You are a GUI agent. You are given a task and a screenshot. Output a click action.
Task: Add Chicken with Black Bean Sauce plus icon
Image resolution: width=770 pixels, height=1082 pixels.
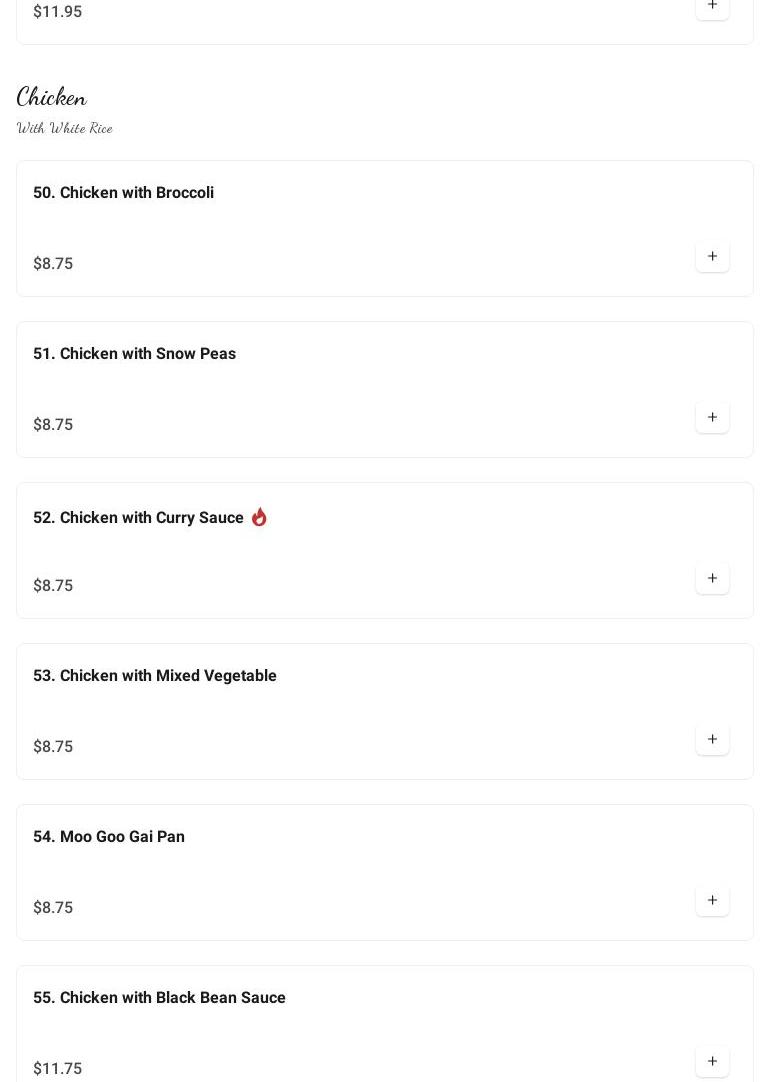(712, 1061)
